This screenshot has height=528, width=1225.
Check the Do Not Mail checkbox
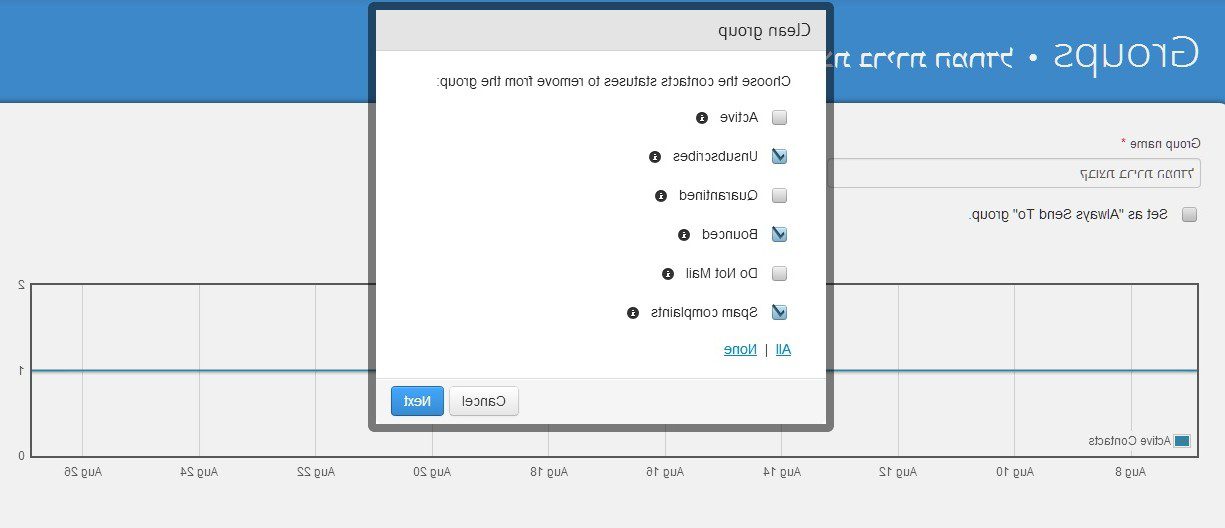[780, 273]
